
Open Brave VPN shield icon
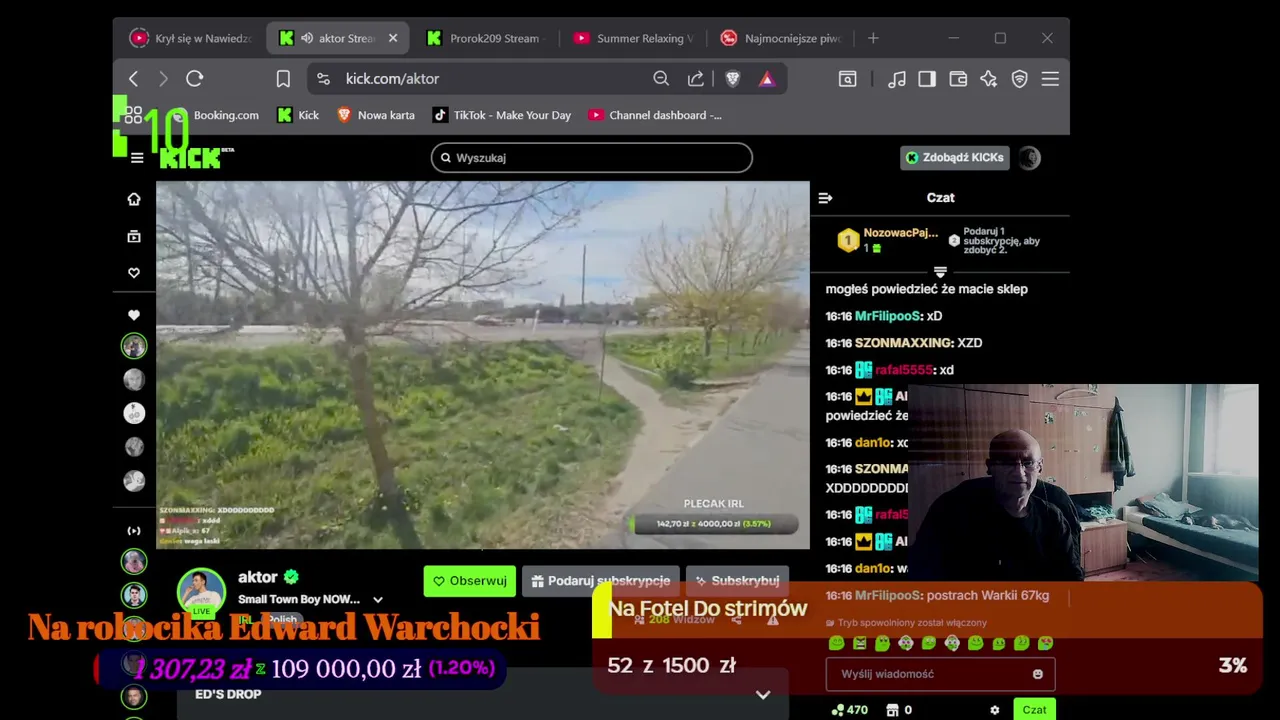pyautogui.click(x=1020, y=78)
